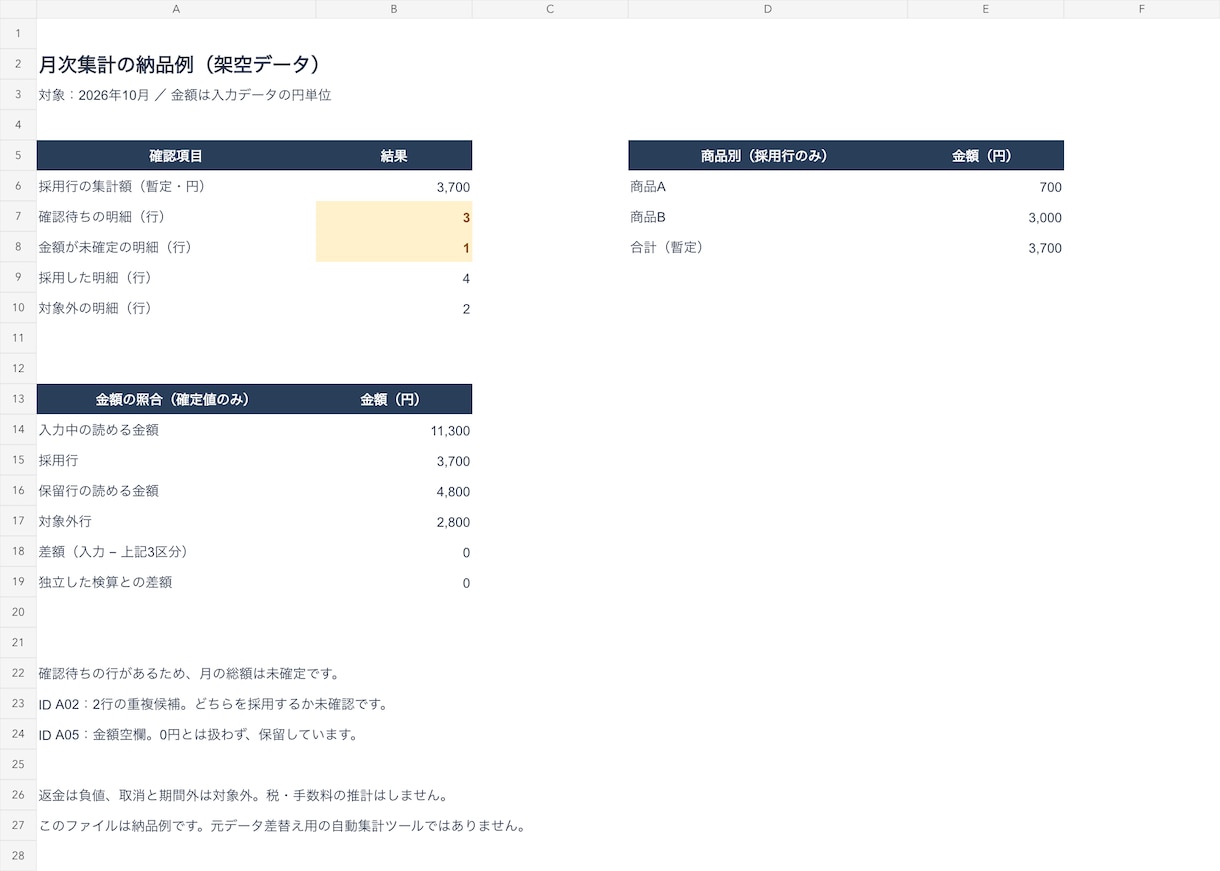This screenshot has height=871, width=1220.
Task: Click the 0 value beside 差額（入力 − 上記3区分）
Action: (394, 552)
